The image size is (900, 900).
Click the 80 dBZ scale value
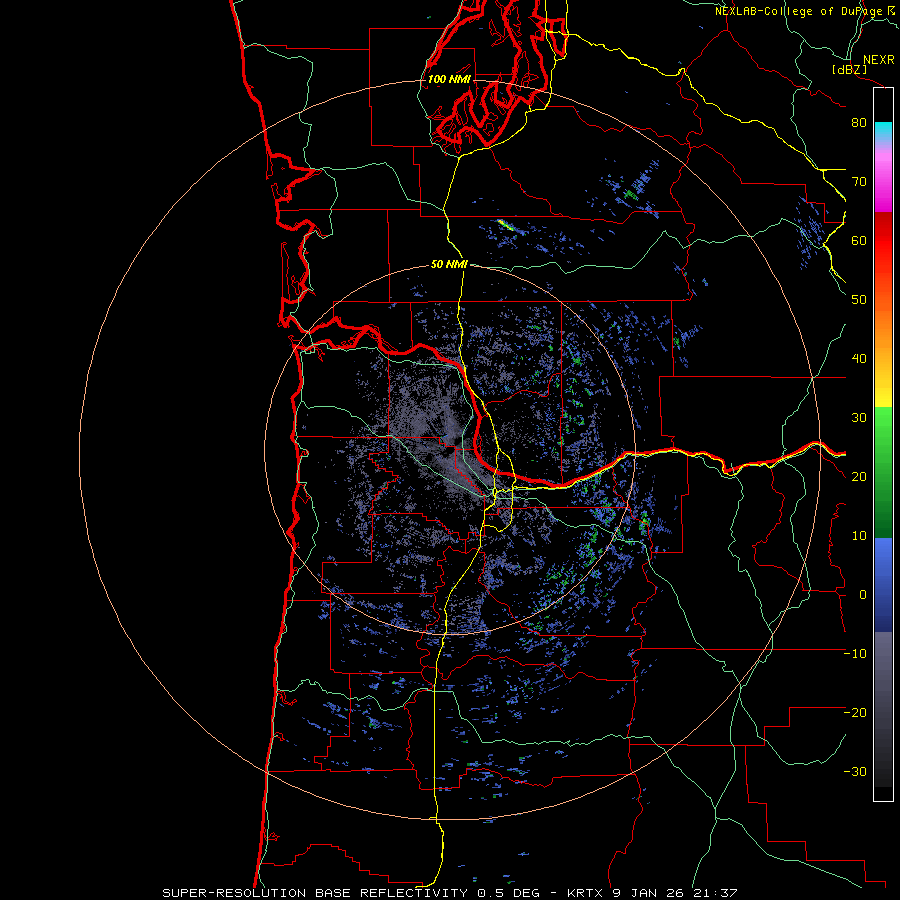click(859, 123)
